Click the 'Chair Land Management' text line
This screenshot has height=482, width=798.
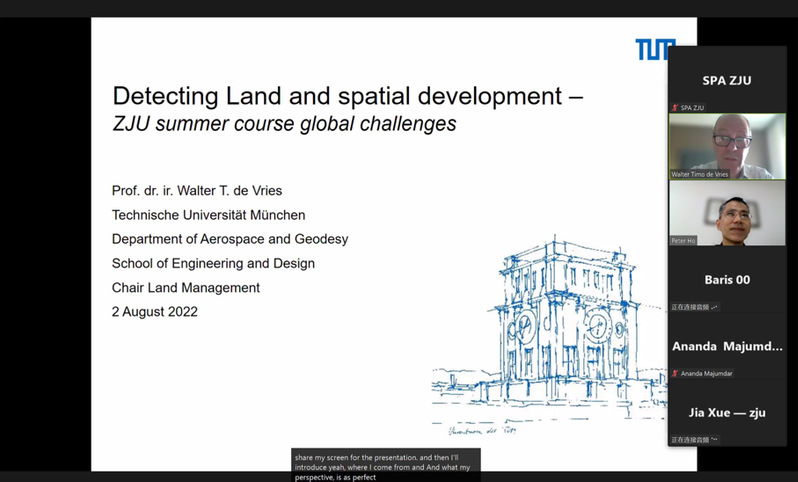coord(186,287)
